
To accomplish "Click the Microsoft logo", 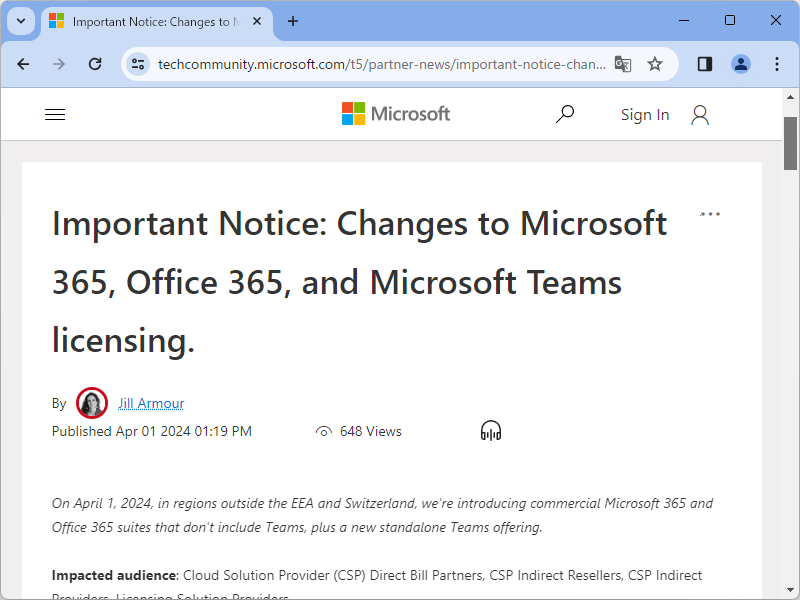I will point(396,114).
